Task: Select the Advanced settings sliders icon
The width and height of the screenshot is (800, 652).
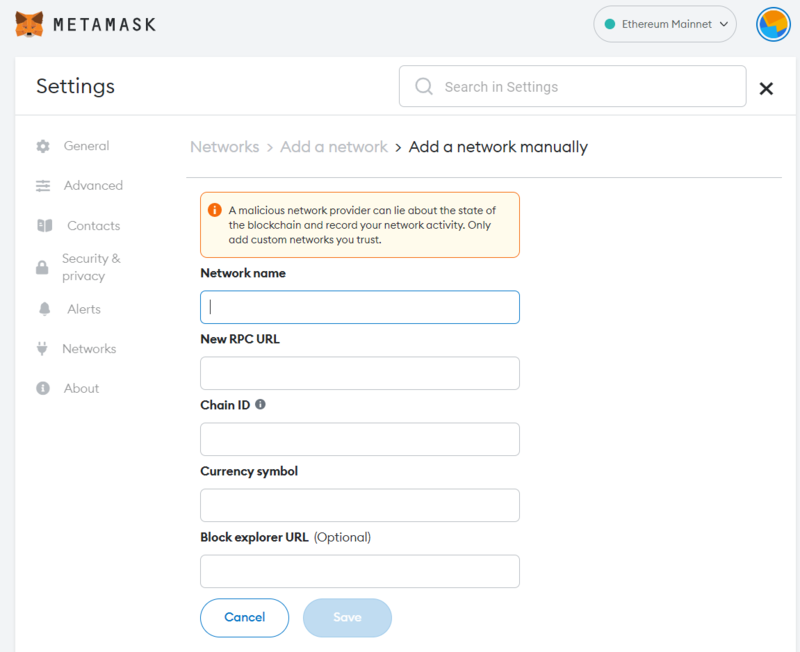Action: pos(44,186)
